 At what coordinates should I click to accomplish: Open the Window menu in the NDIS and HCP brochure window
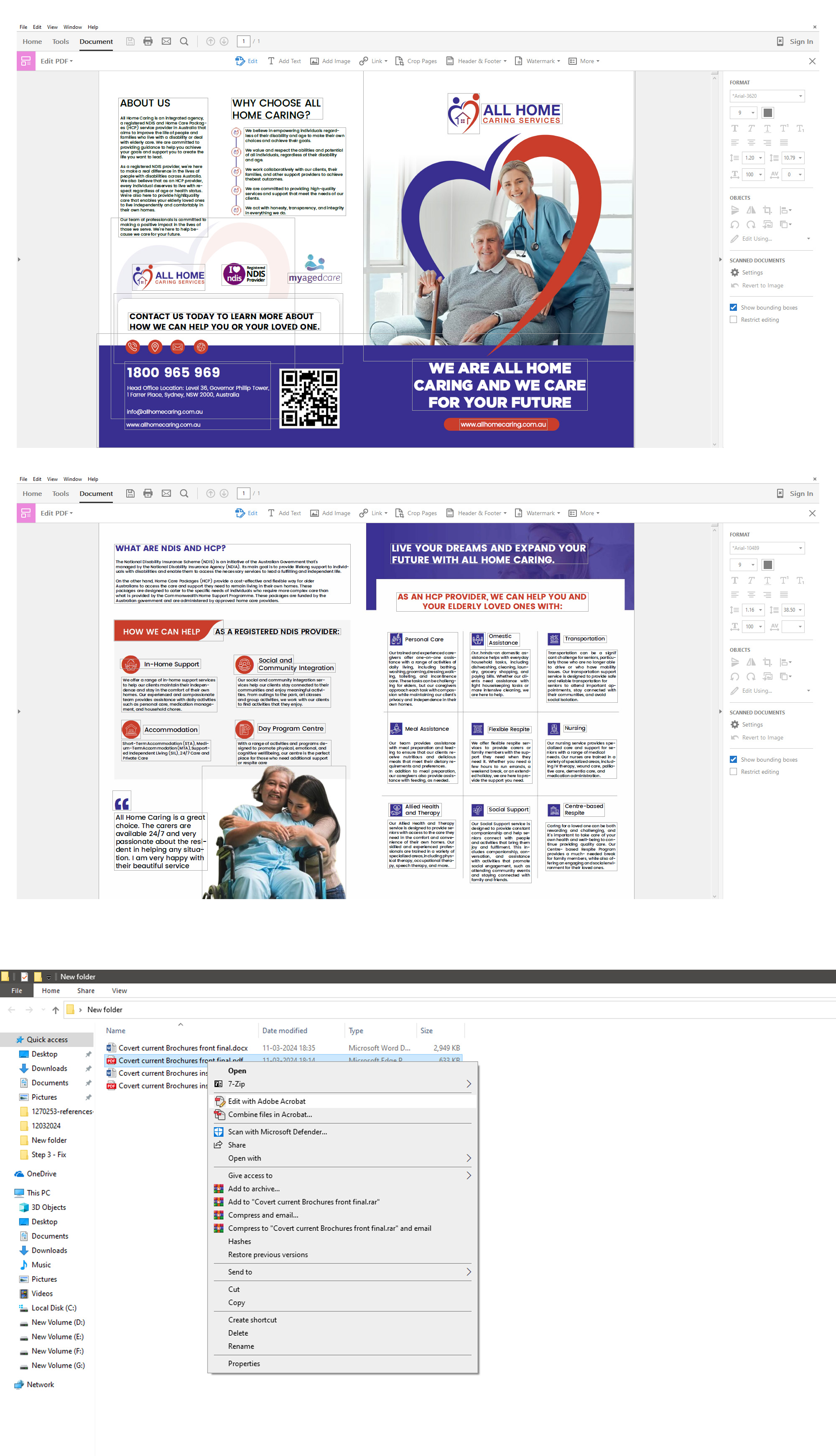pyautogui.click(x=72, y=479)
